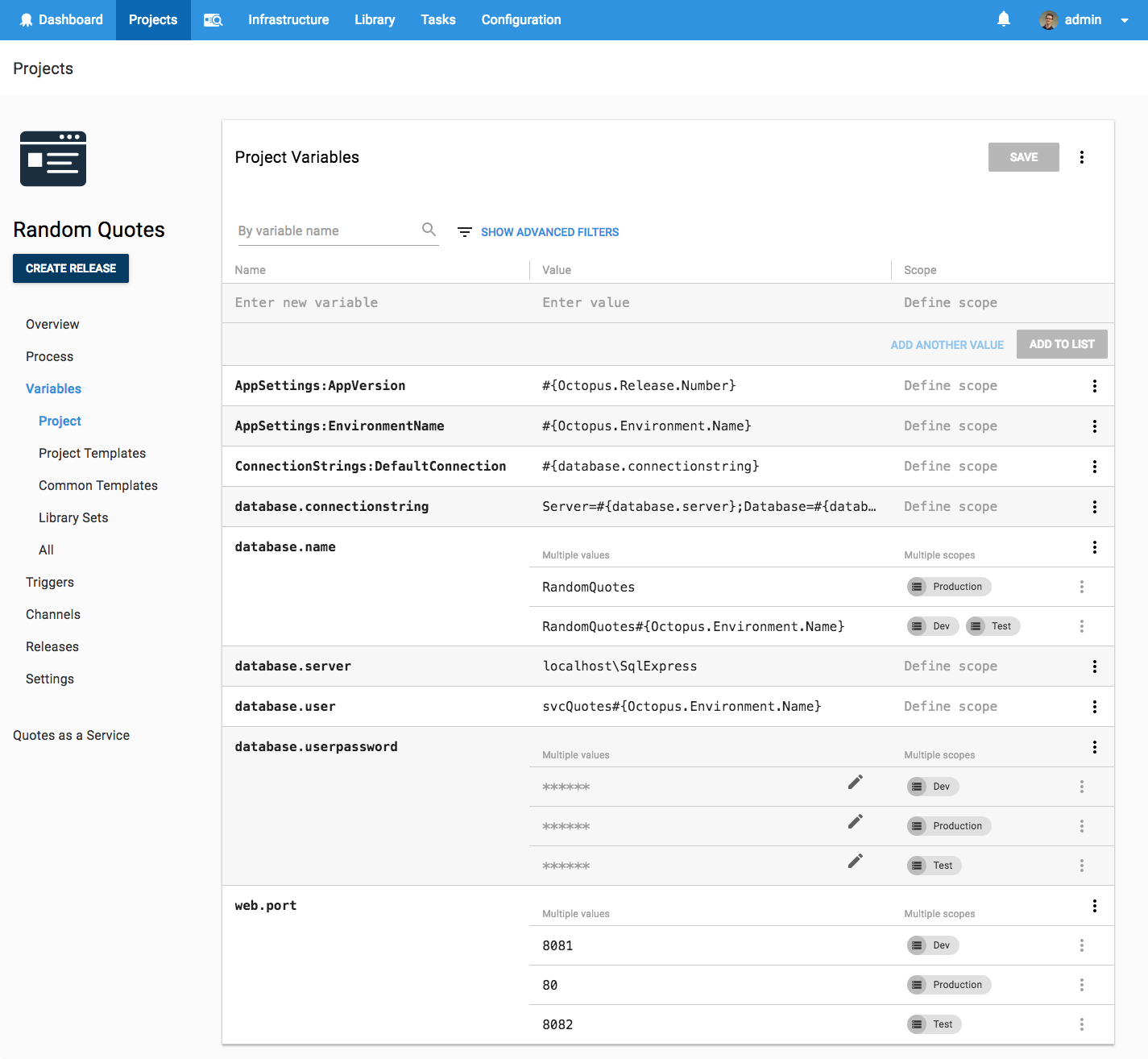1148x1059 pixels.
Task: Type in the Enter new variable field
Action: point(371,303)
